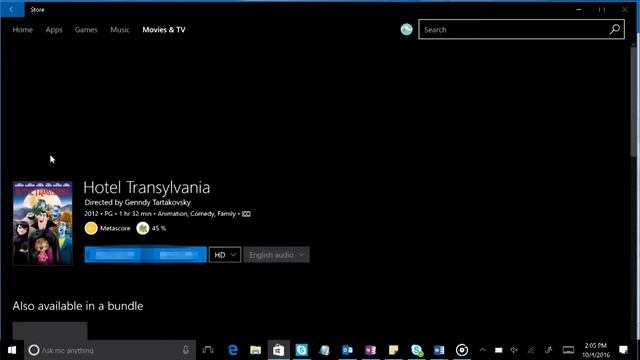Click the network tray icon
Image resolution: width=640 pixels, height=360 pixels.
[x=531, y=350]
